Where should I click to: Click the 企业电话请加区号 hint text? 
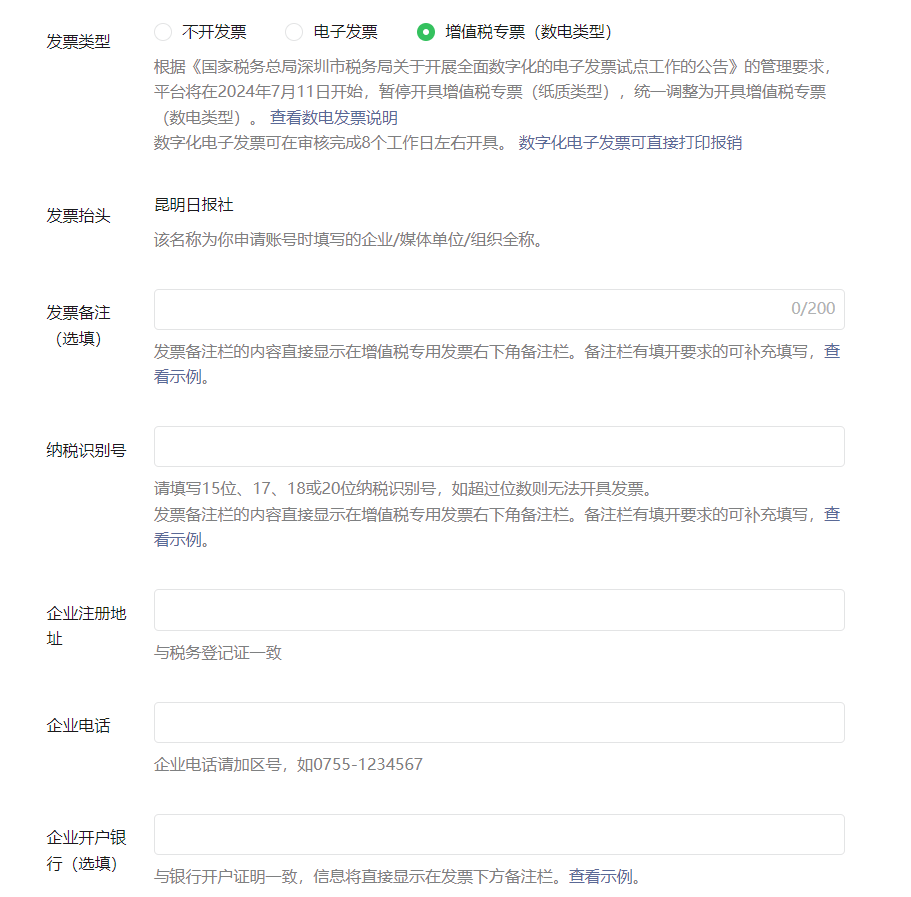coord(288,765)
